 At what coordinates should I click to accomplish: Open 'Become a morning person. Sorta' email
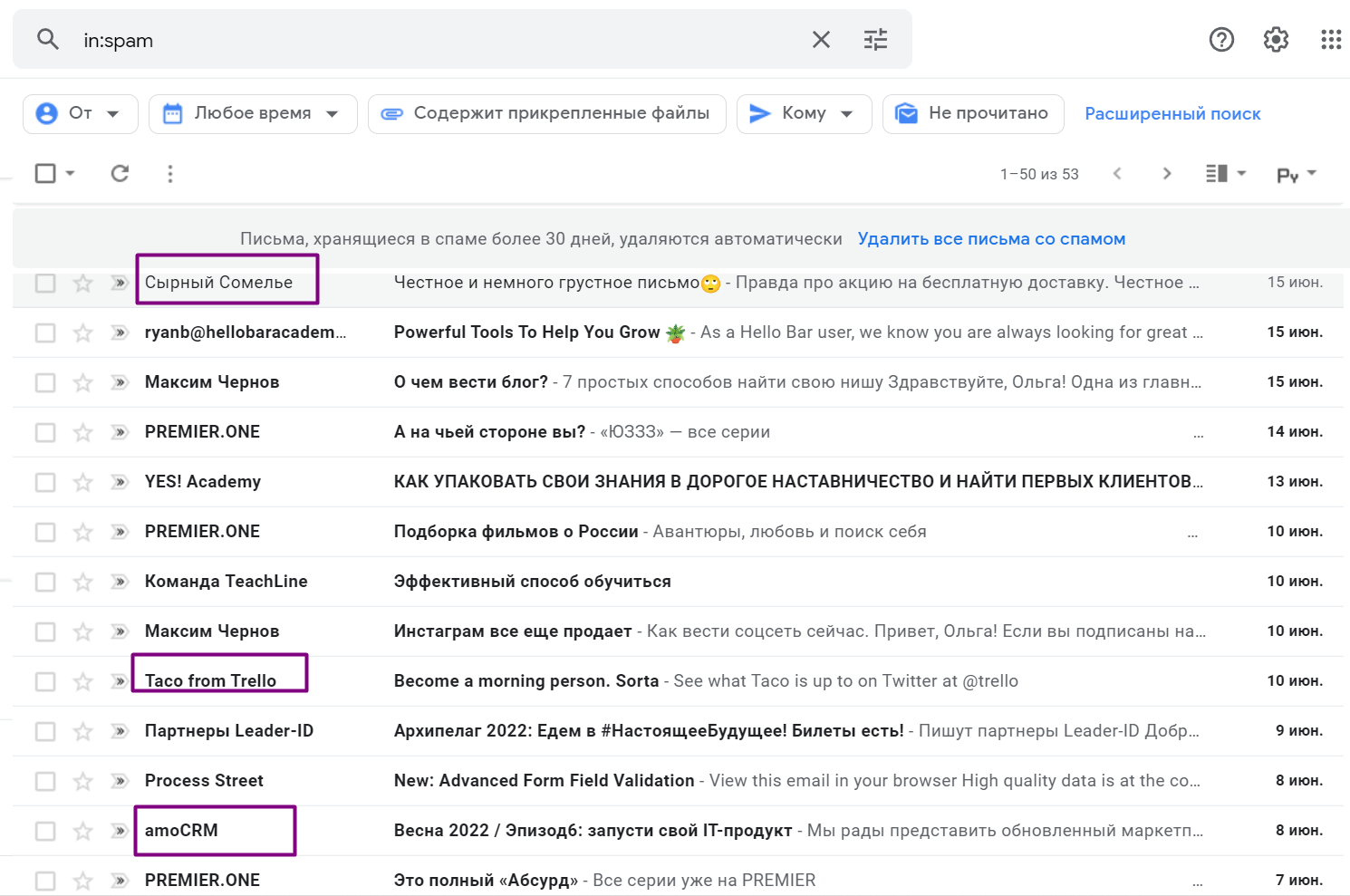[x=526, y=681]
